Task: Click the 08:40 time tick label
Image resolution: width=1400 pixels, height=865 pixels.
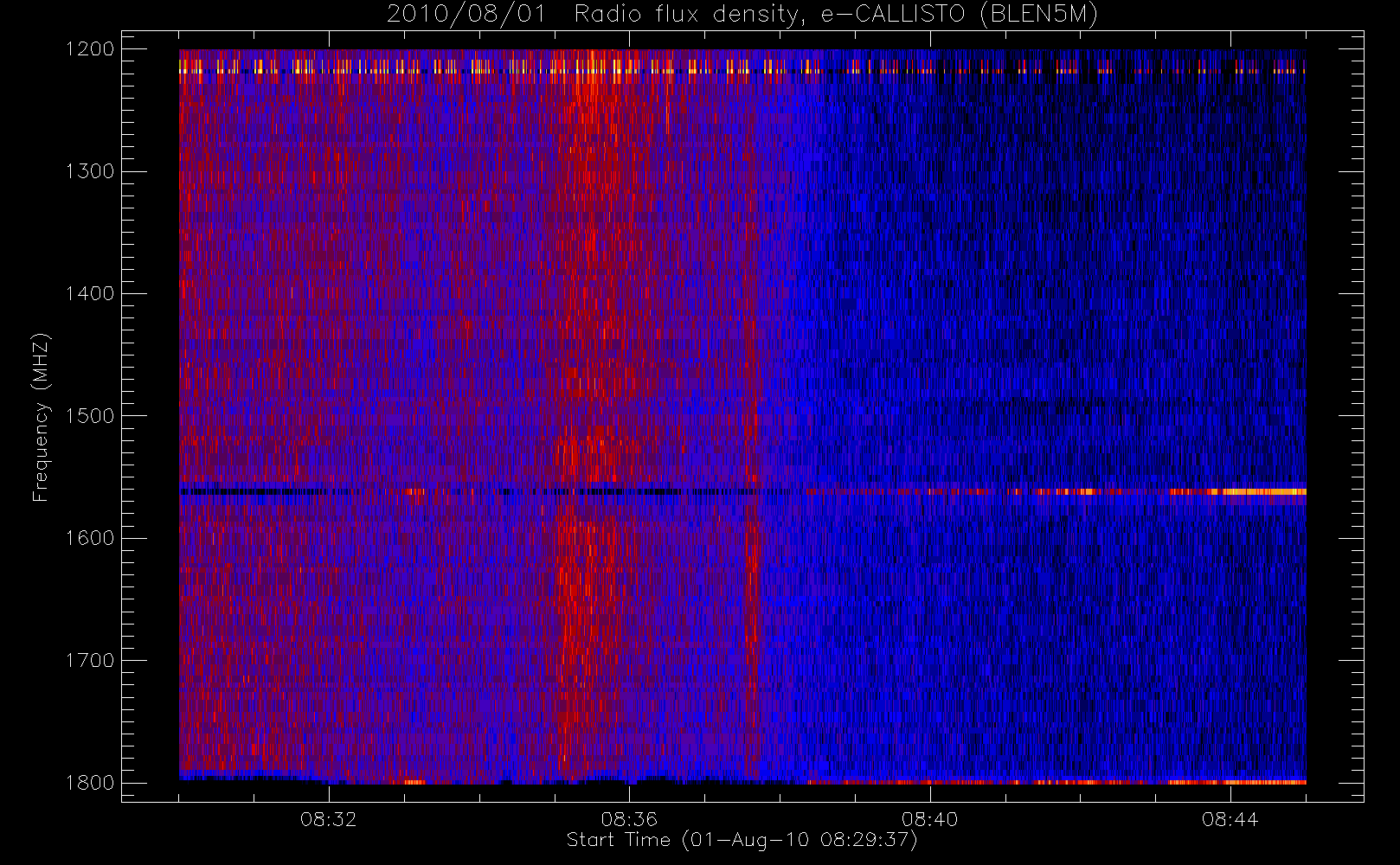Action: pyautogui.click(x=930, y=819)
